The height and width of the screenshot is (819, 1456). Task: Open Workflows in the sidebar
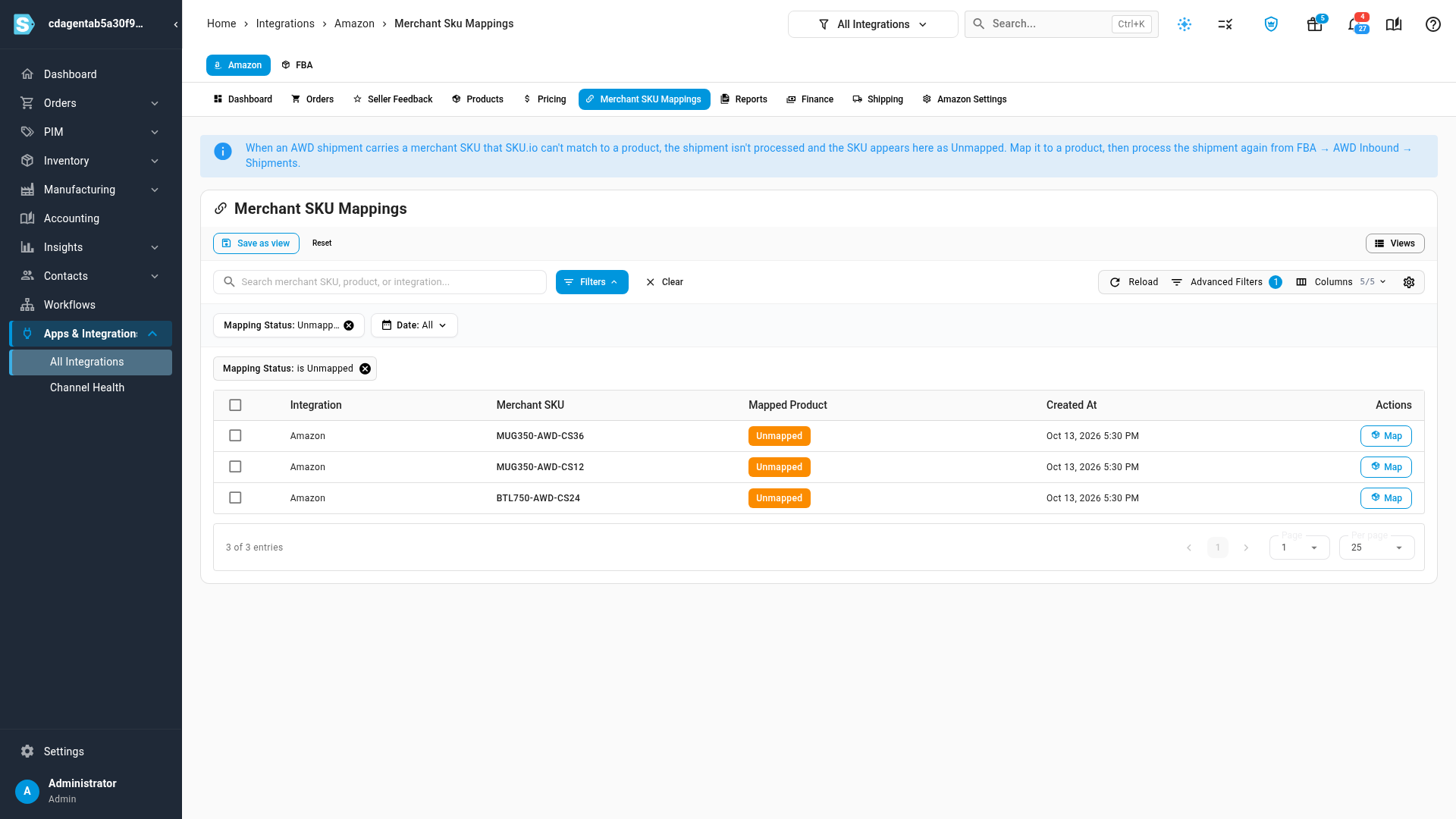coord(91,305)
